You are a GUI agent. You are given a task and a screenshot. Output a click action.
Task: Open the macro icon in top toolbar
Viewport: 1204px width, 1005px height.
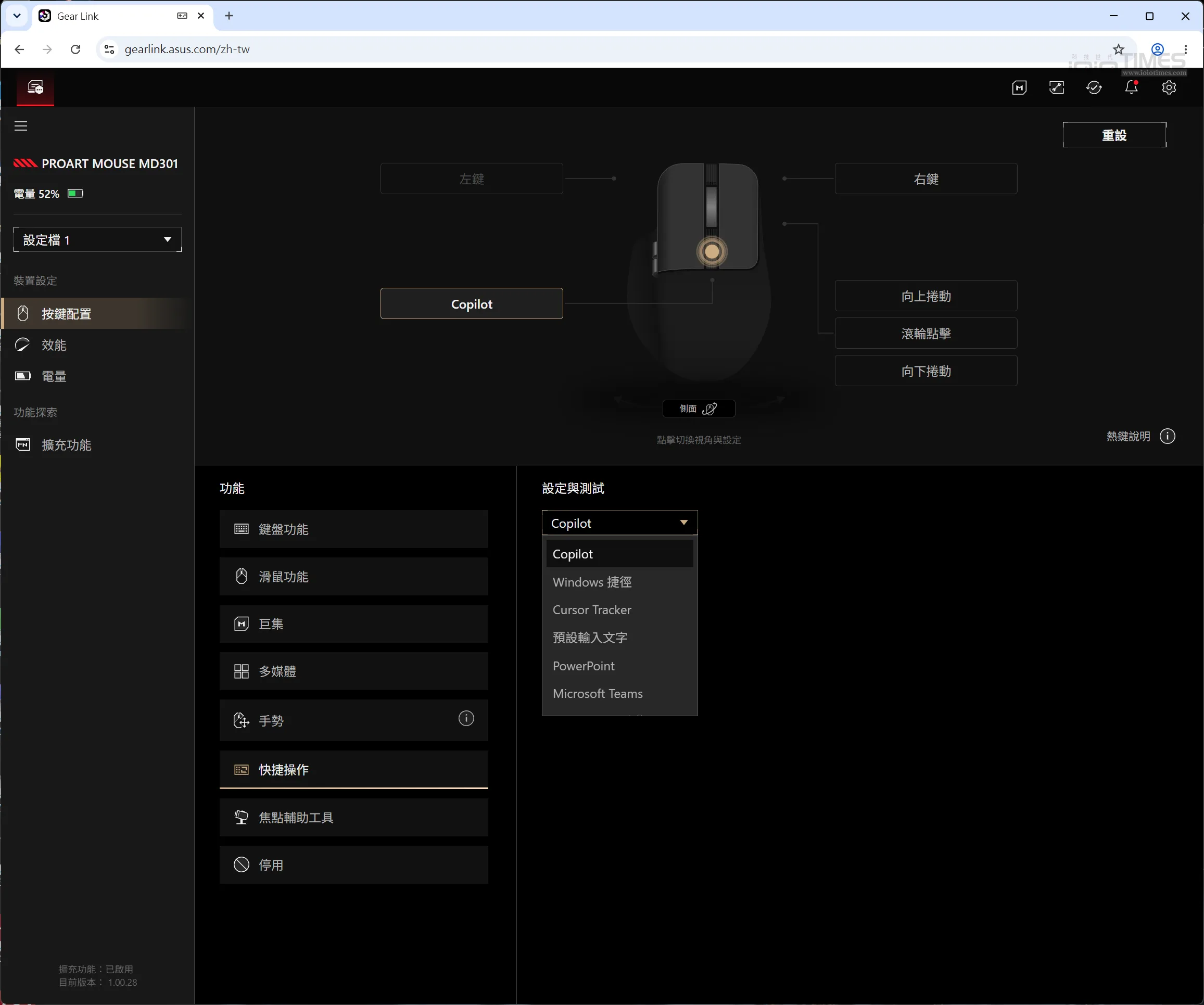(1019, 88)
